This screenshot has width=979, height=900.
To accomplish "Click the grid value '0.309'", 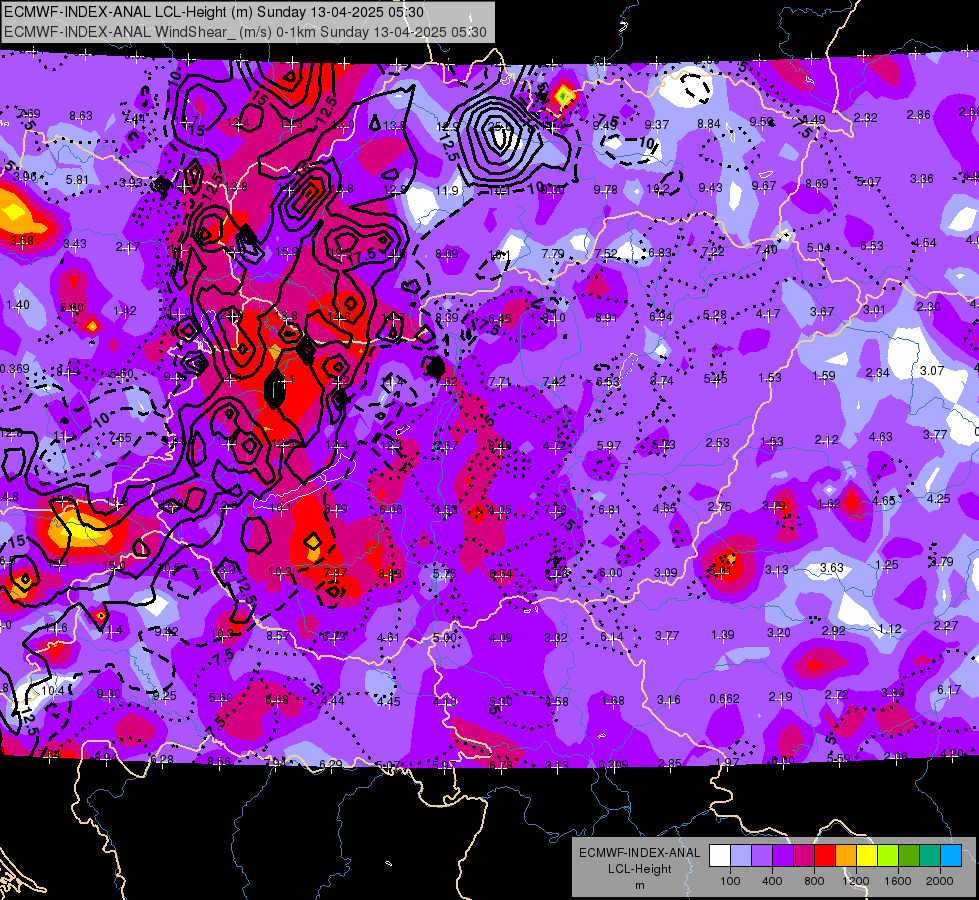I will coord(613,764).
